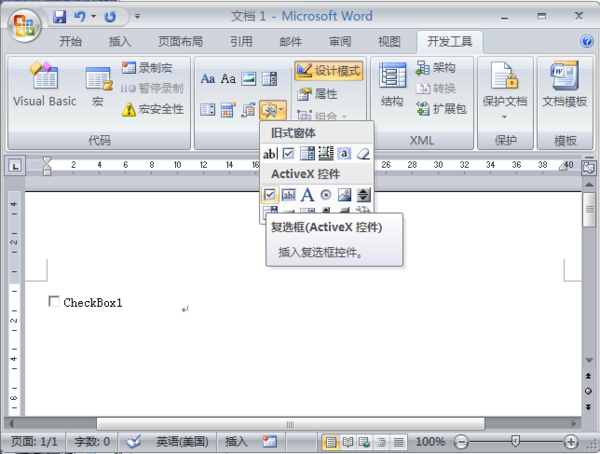Open 扩展包 expansion packs
The width and height of the screenshot is (600, 454).
[x=441, y=109]
